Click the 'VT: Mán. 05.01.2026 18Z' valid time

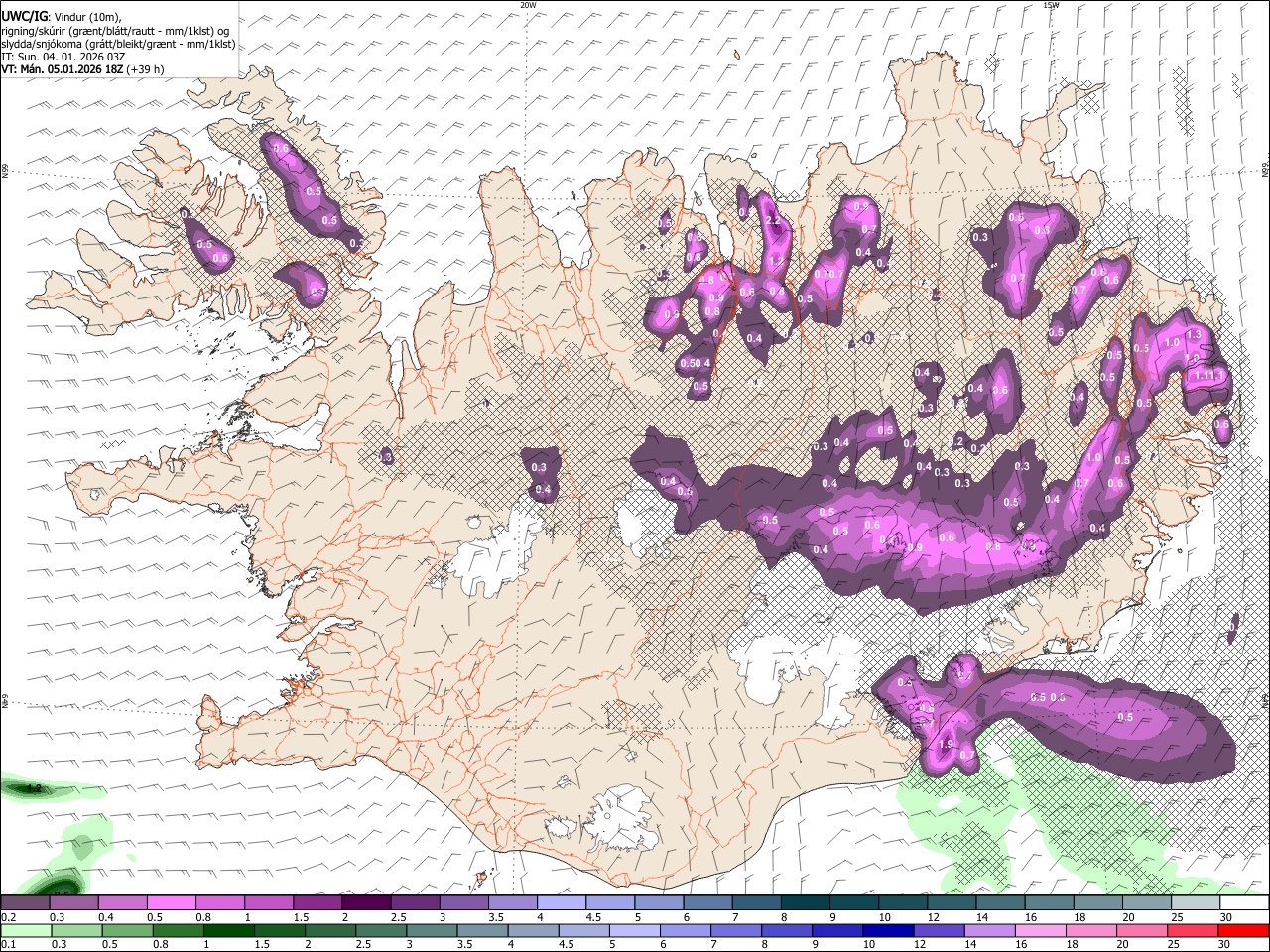[62, 69]
